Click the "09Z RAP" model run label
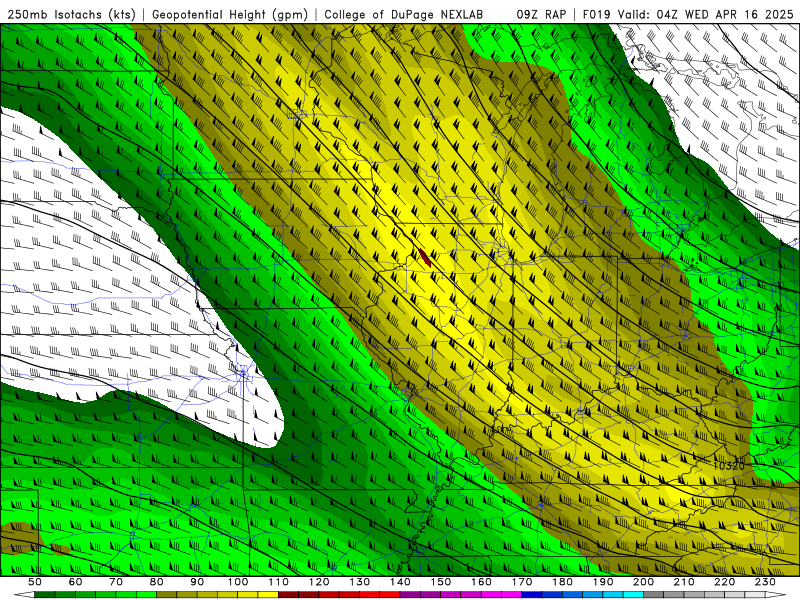This screenshot has width=800, height=600. (541, 14)
